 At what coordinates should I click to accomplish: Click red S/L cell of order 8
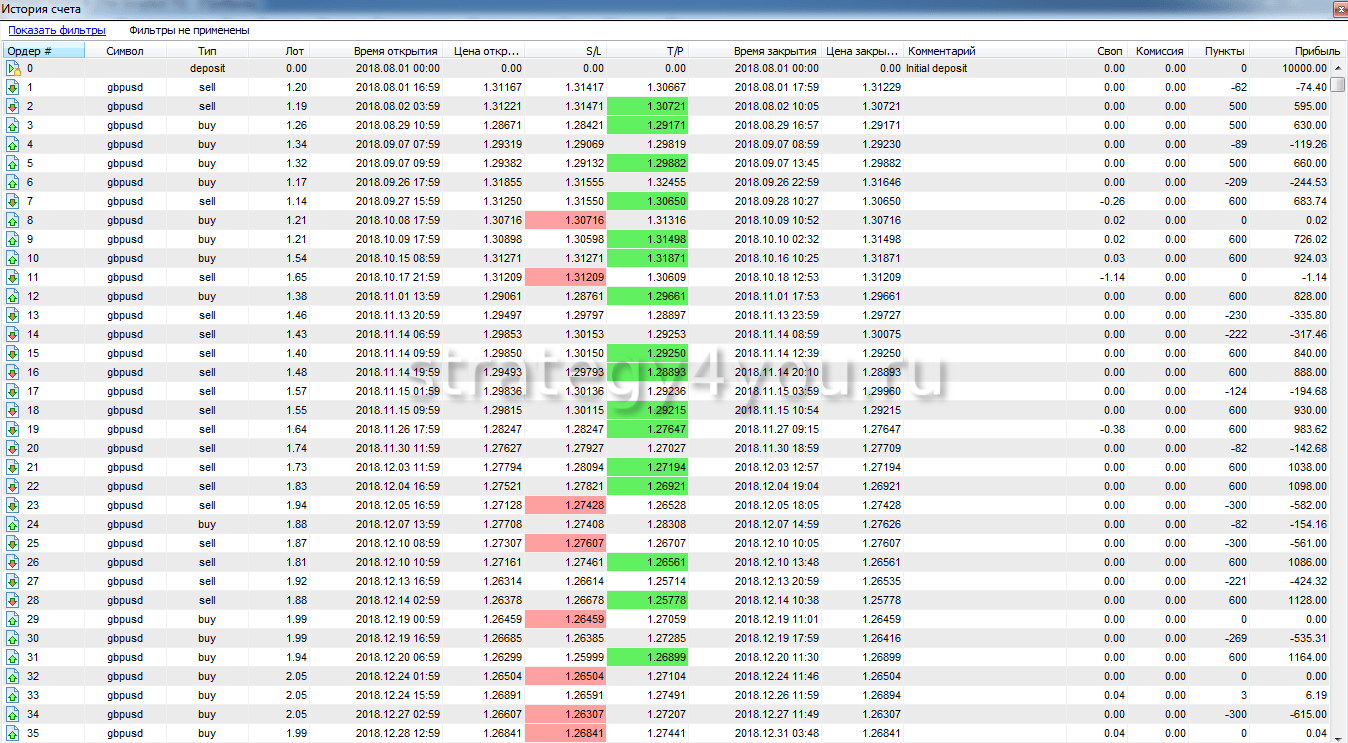coord(564,221)
